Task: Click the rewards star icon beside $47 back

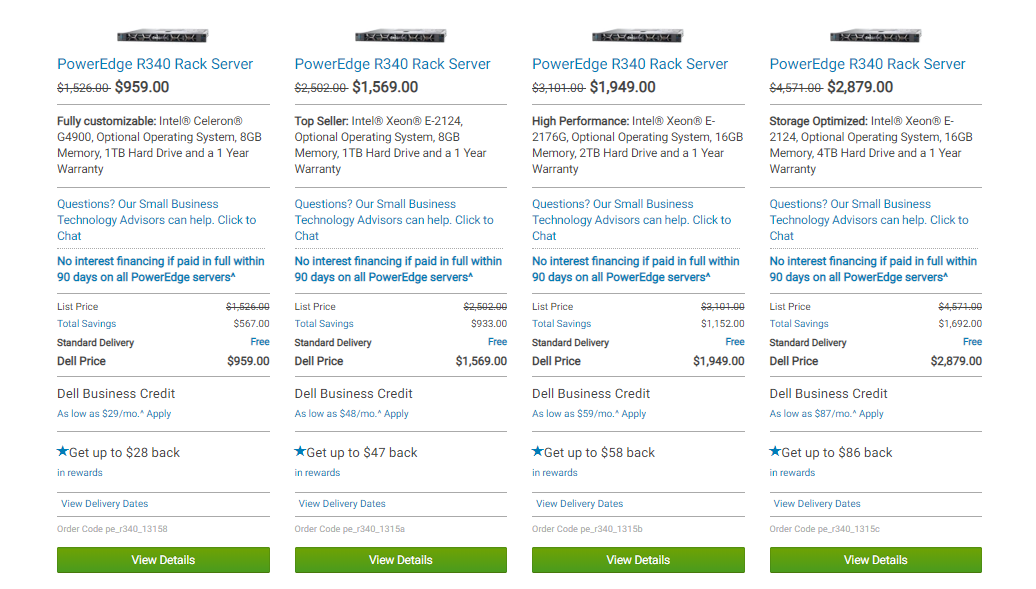Action: [x=300, y=452]
